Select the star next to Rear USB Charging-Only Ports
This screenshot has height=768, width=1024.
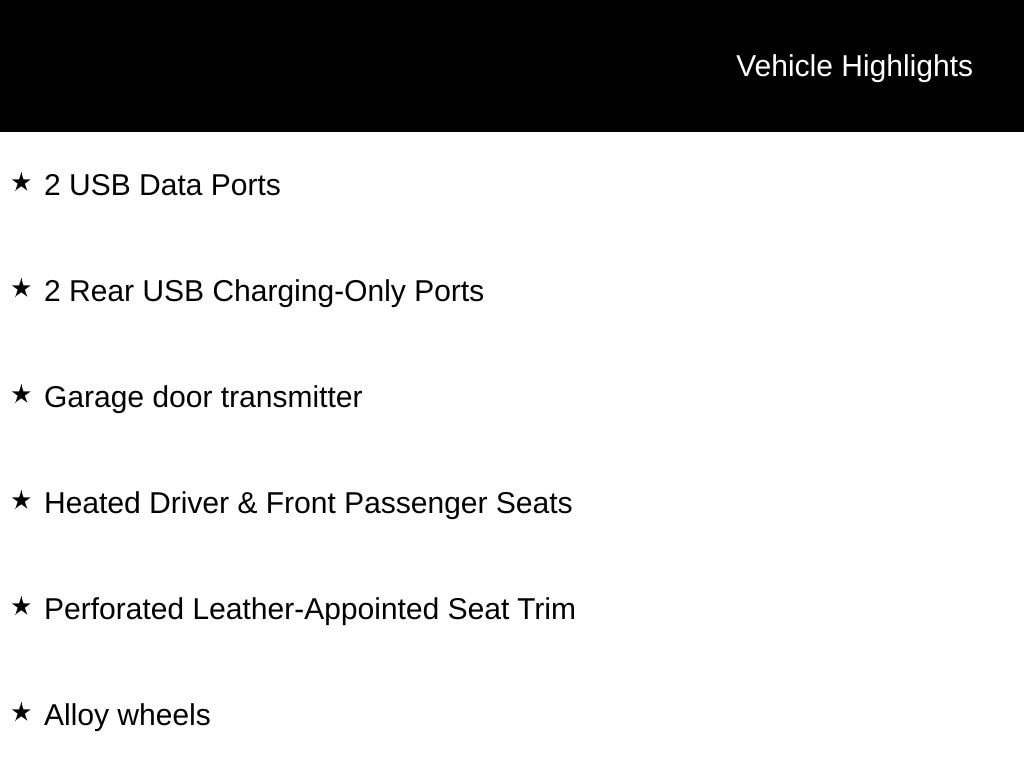pyautogui.click(x=21, y=288)
